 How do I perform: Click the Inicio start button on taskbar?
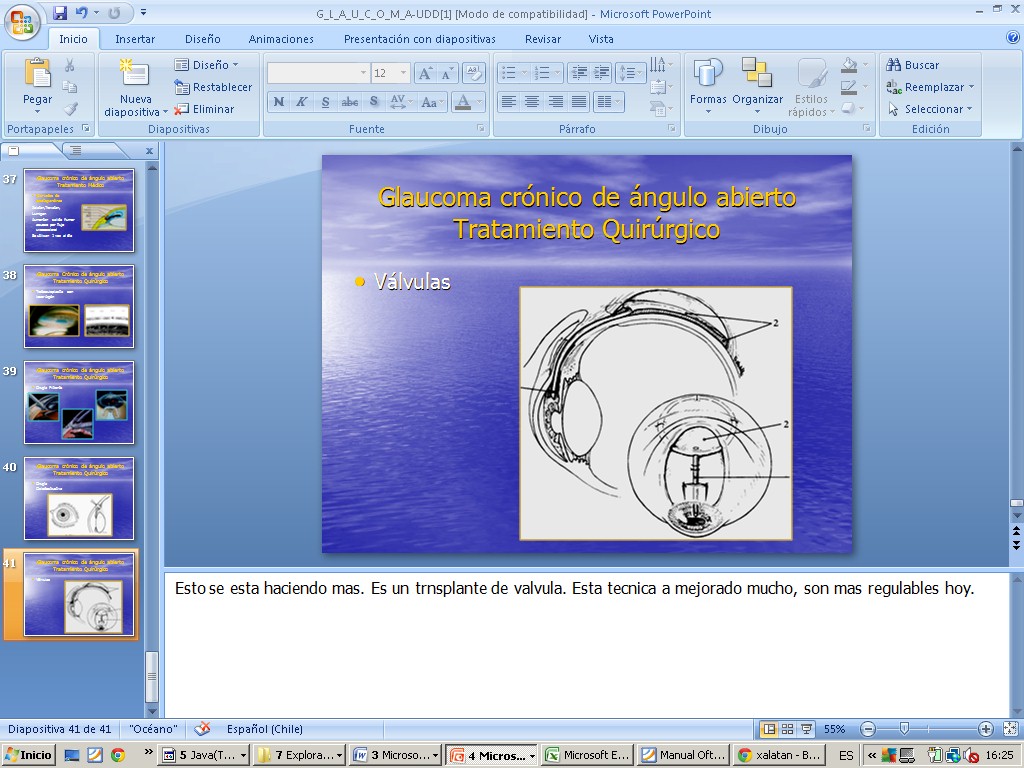coord(29,755)
